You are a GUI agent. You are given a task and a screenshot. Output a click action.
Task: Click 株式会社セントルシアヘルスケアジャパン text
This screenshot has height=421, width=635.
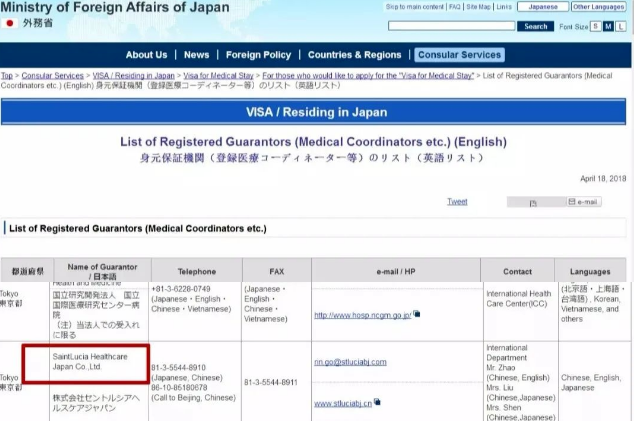96,403
